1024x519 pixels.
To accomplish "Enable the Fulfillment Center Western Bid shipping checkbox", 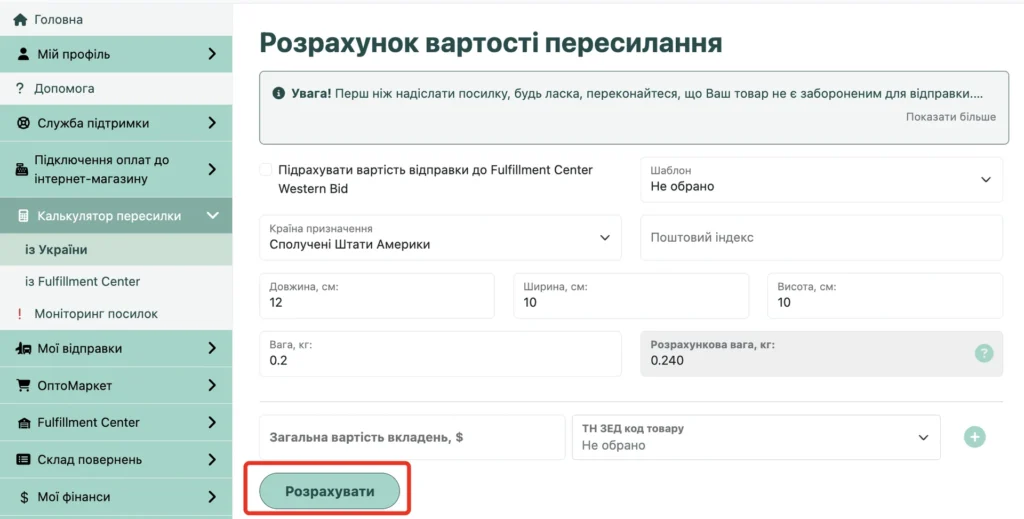I will pyautogui.click(x=266, y=170).
